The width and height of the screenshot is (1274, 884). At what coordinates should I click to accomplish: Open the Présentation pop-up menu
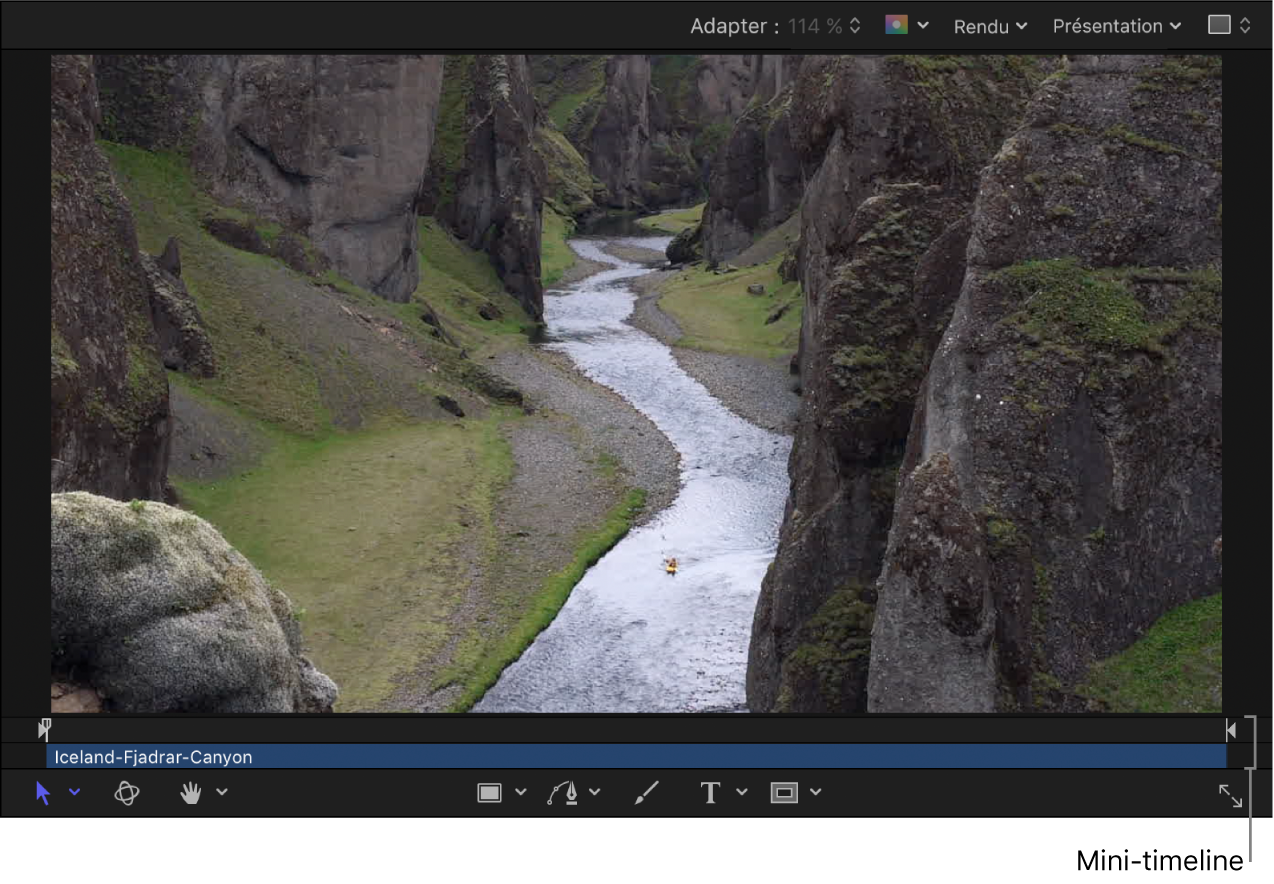(1116, 26)
